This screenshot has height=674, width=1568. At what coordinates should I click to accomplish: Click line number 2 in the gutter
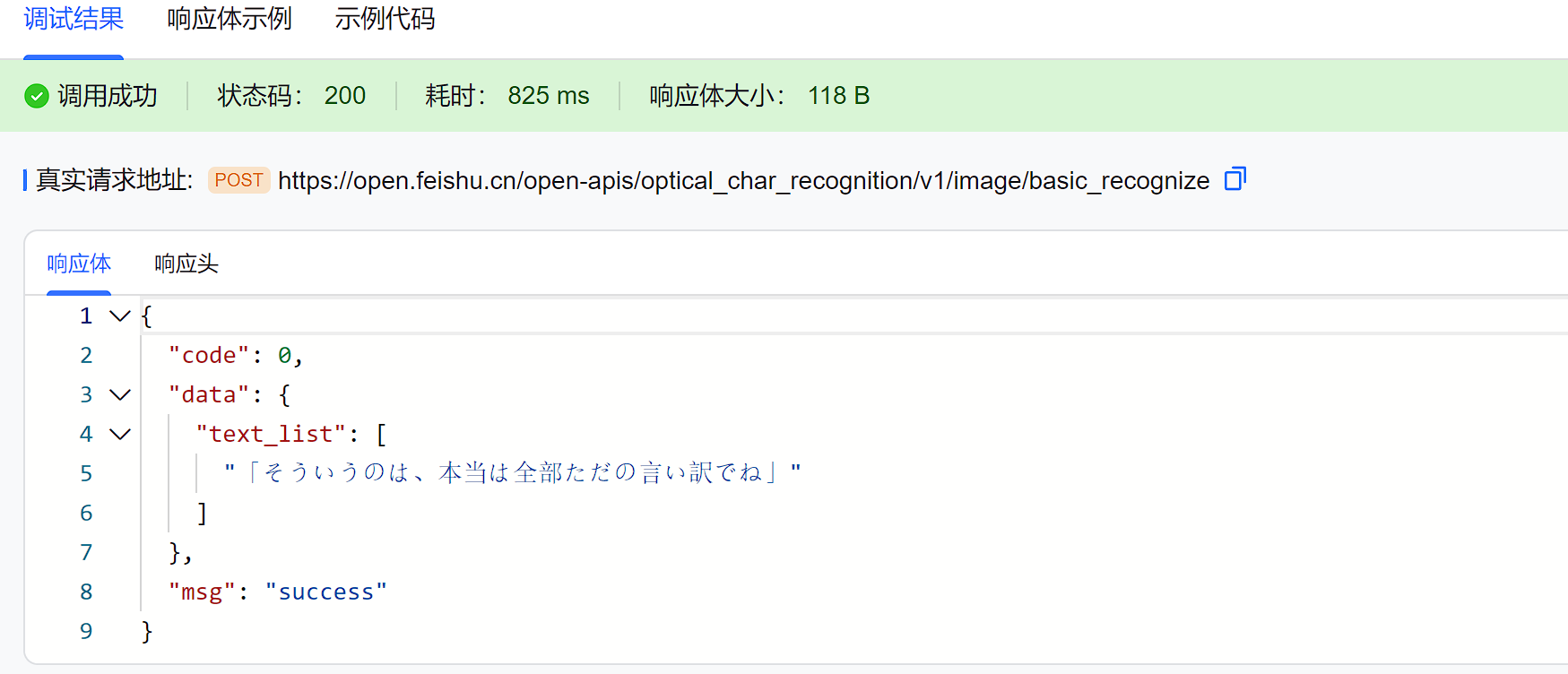click(x=86, y=355)
